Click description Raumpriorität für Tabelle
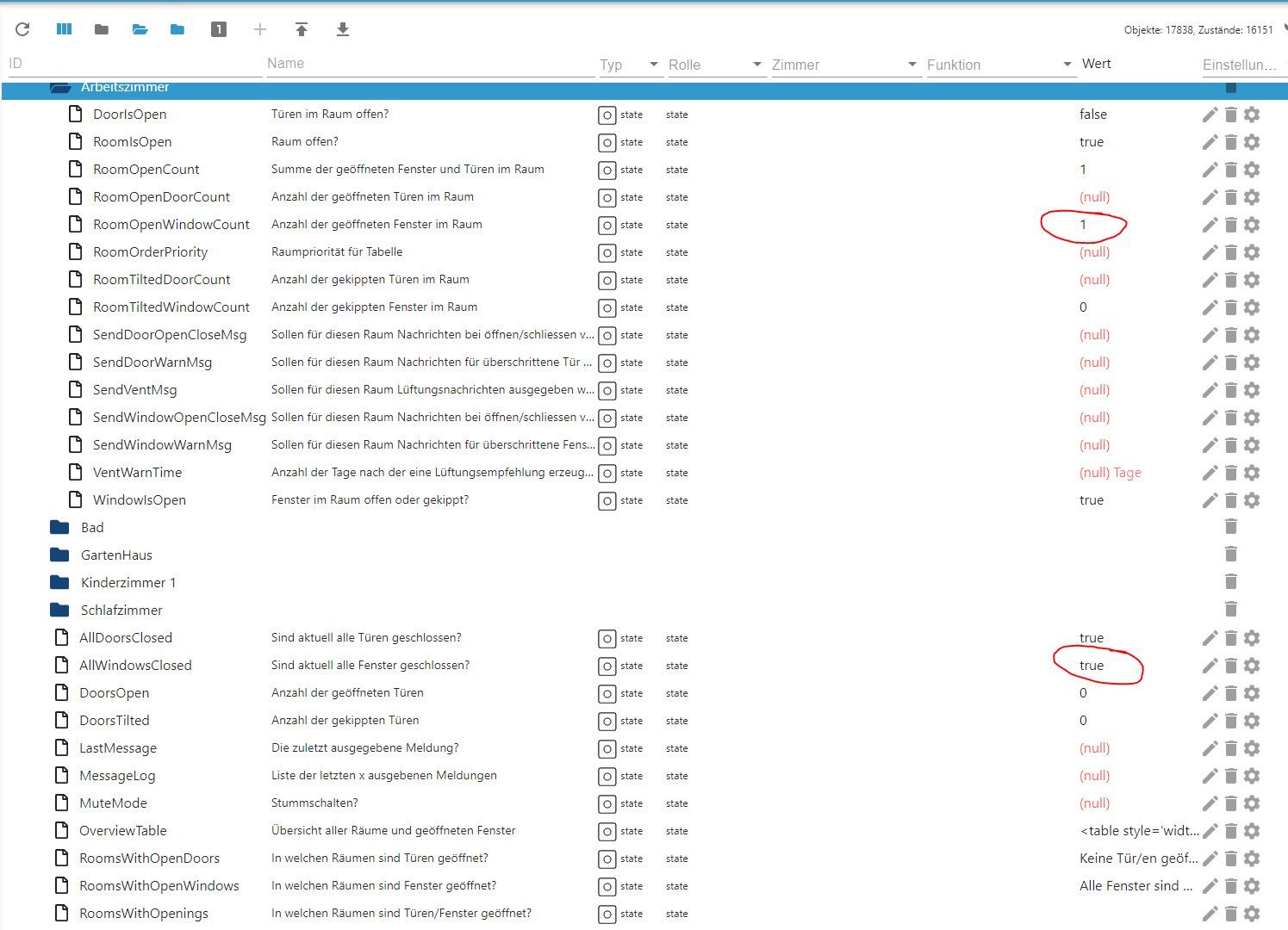This screenshot has height=930, width=1288. coord(337,252)
